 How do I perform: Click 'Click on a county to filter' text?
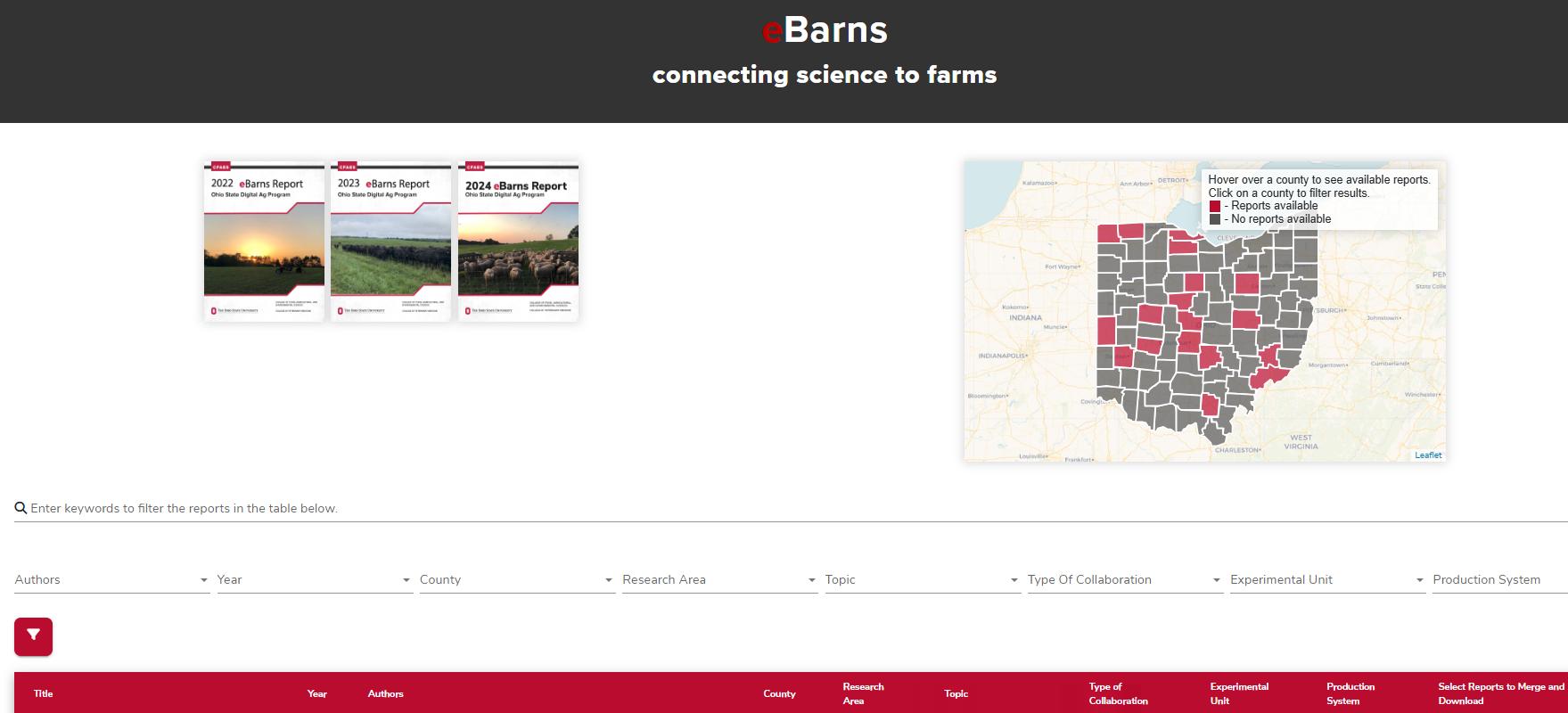pos(1289,193)
